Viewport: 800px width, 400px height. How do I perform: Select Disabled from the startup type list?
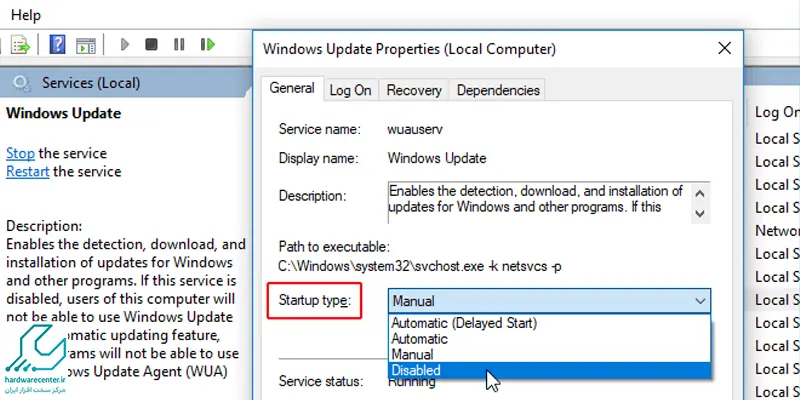(x=549, y=370)
